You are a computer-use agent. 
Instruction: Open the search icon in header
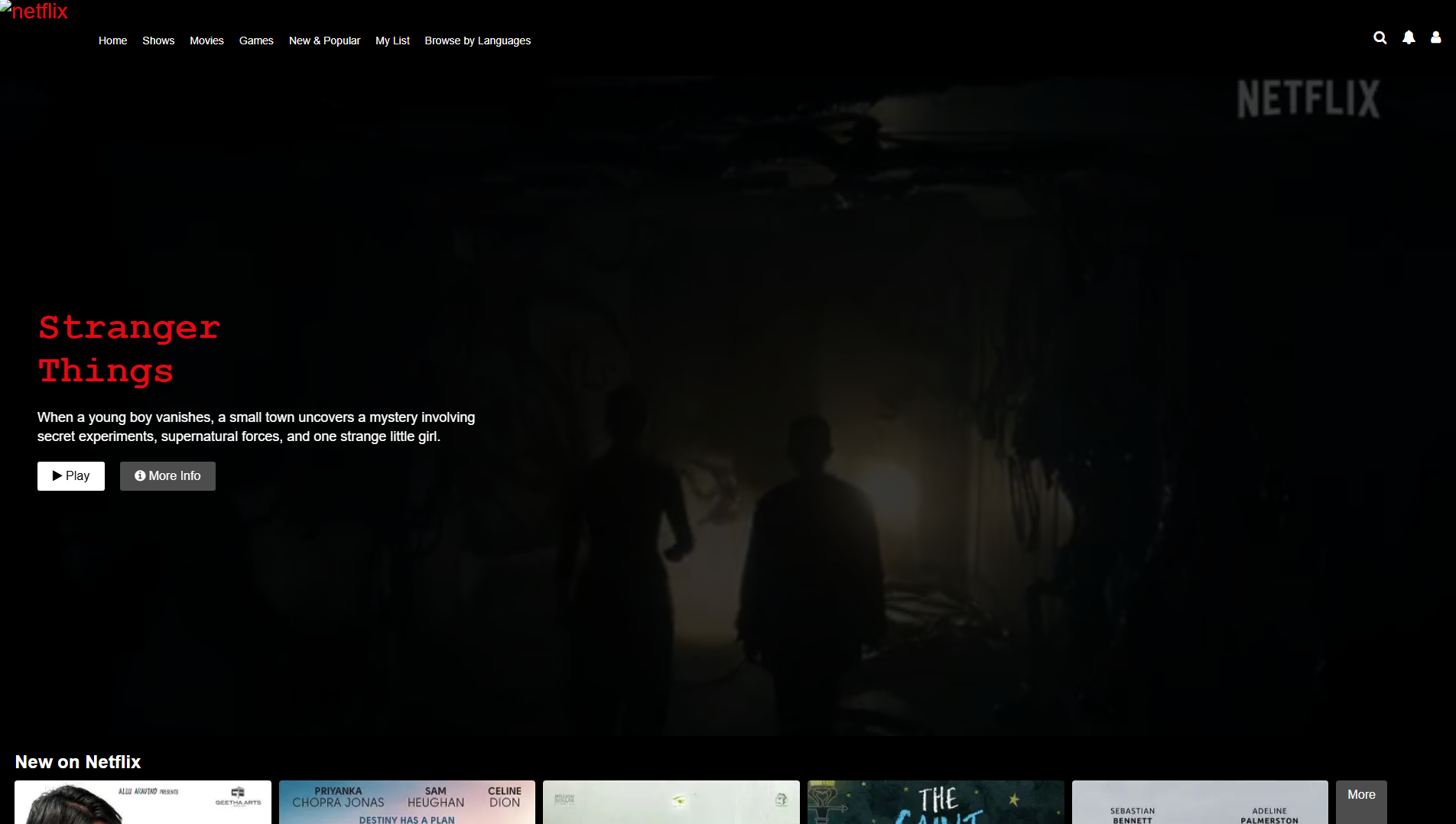[1380, 37]
